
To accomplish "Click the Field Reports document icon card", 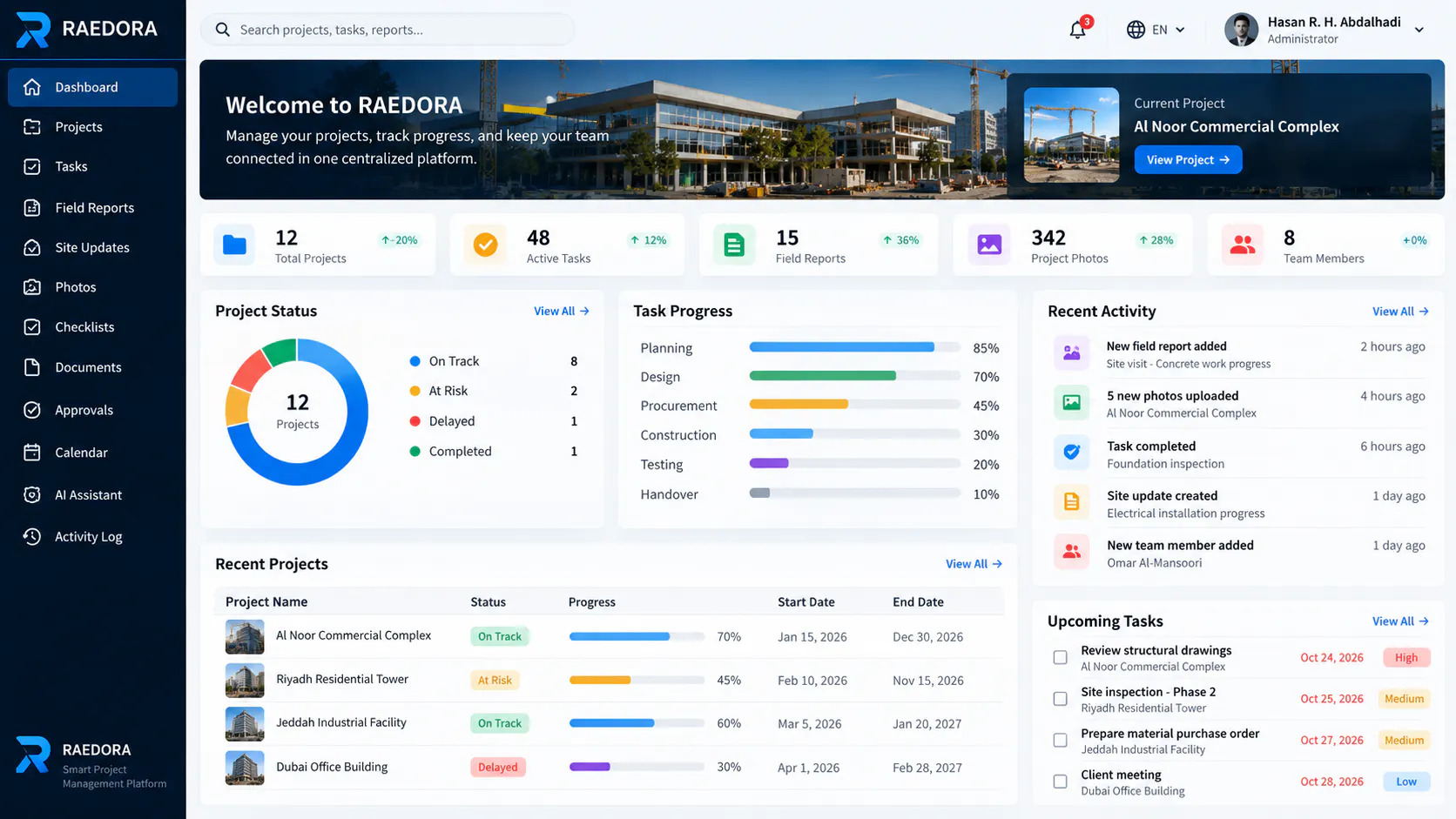I will [734, 245].
